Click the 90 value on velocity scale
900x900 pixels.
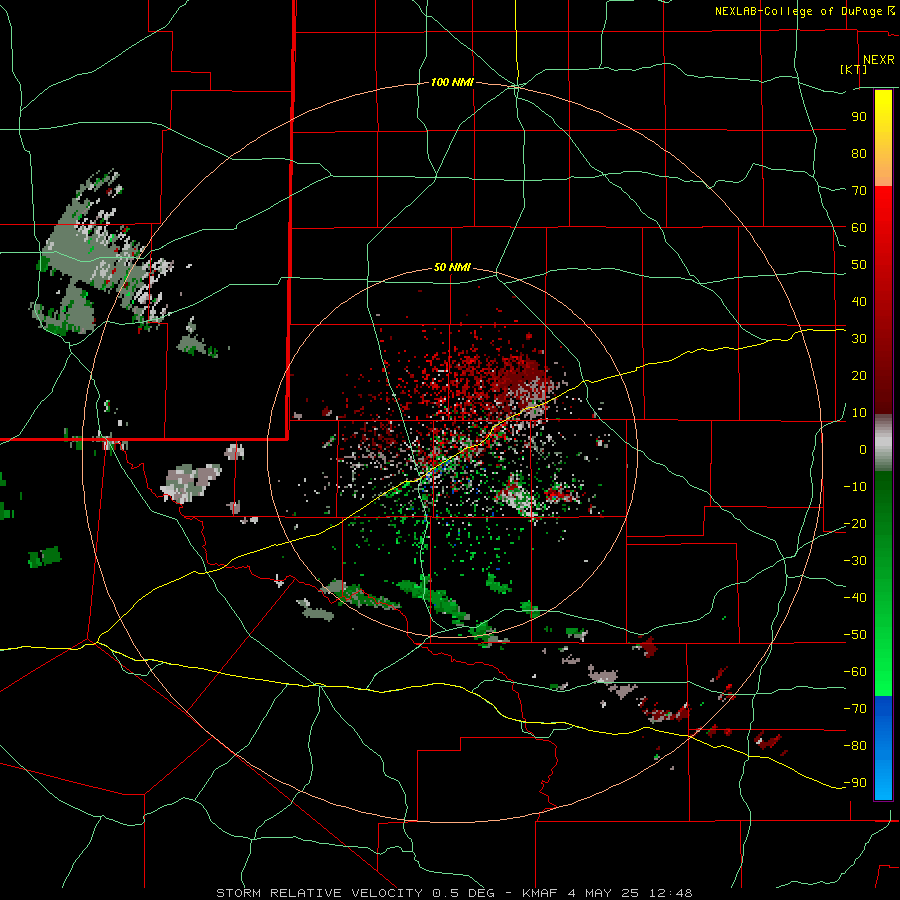(859, 117)
